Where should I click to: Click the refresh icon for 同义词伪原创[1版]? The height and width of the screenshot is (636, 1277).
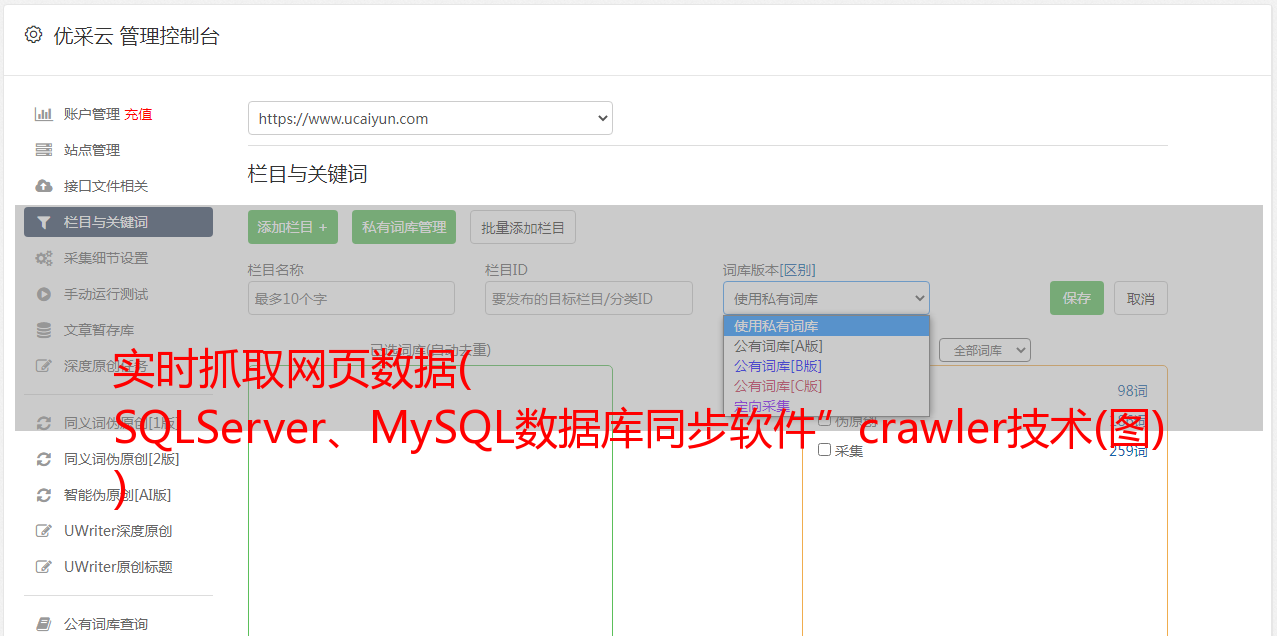tap(43, 423)
